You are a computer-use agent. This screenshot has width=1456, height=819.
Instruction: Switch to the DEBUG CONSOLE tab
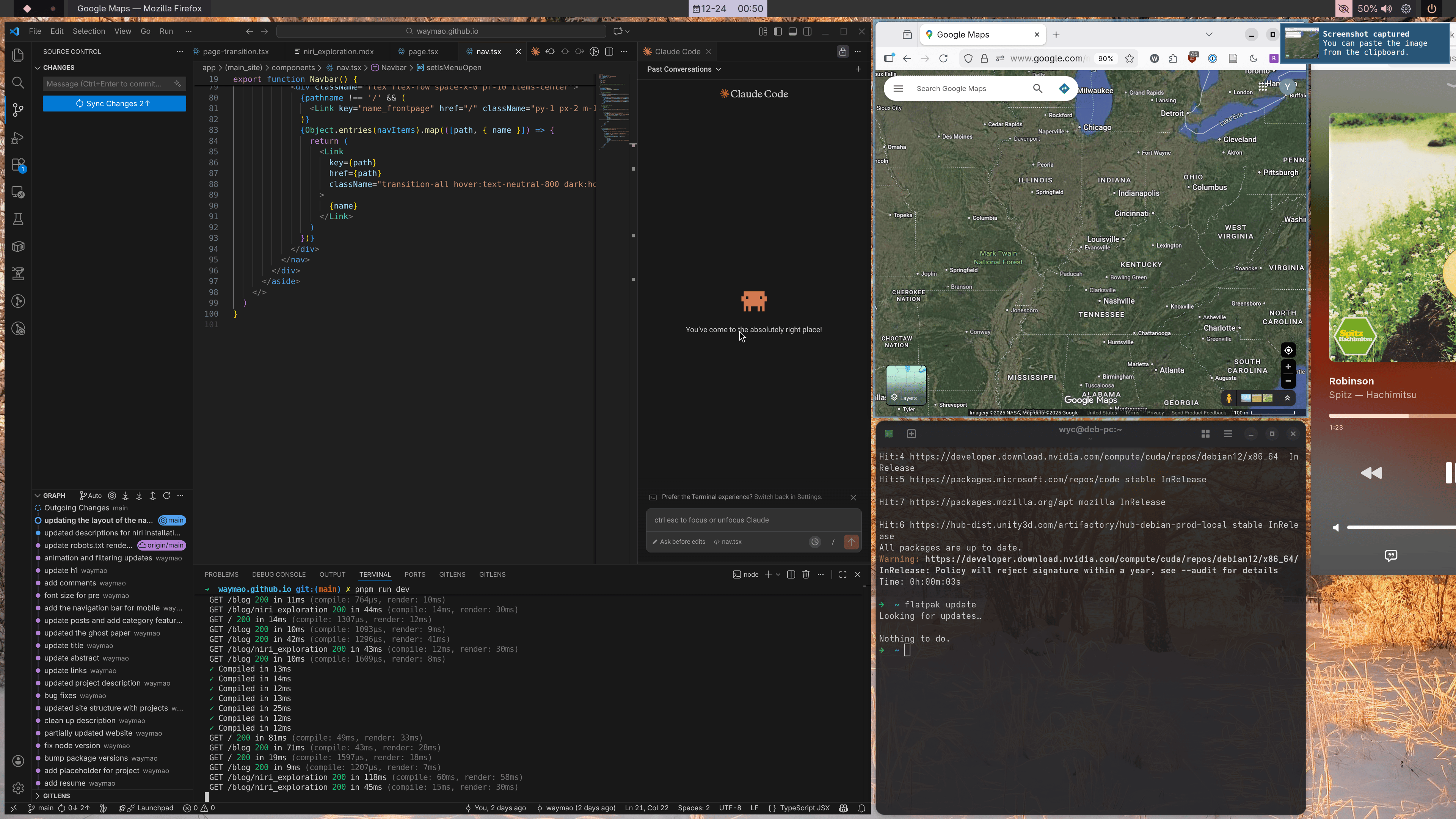pyautogui.click(x=279, y=575)
